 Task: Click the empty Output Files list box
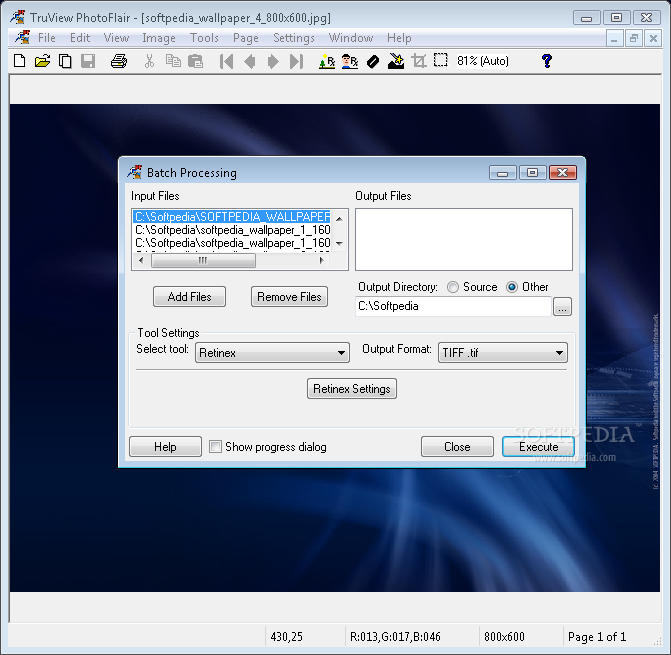coord(464,240)
